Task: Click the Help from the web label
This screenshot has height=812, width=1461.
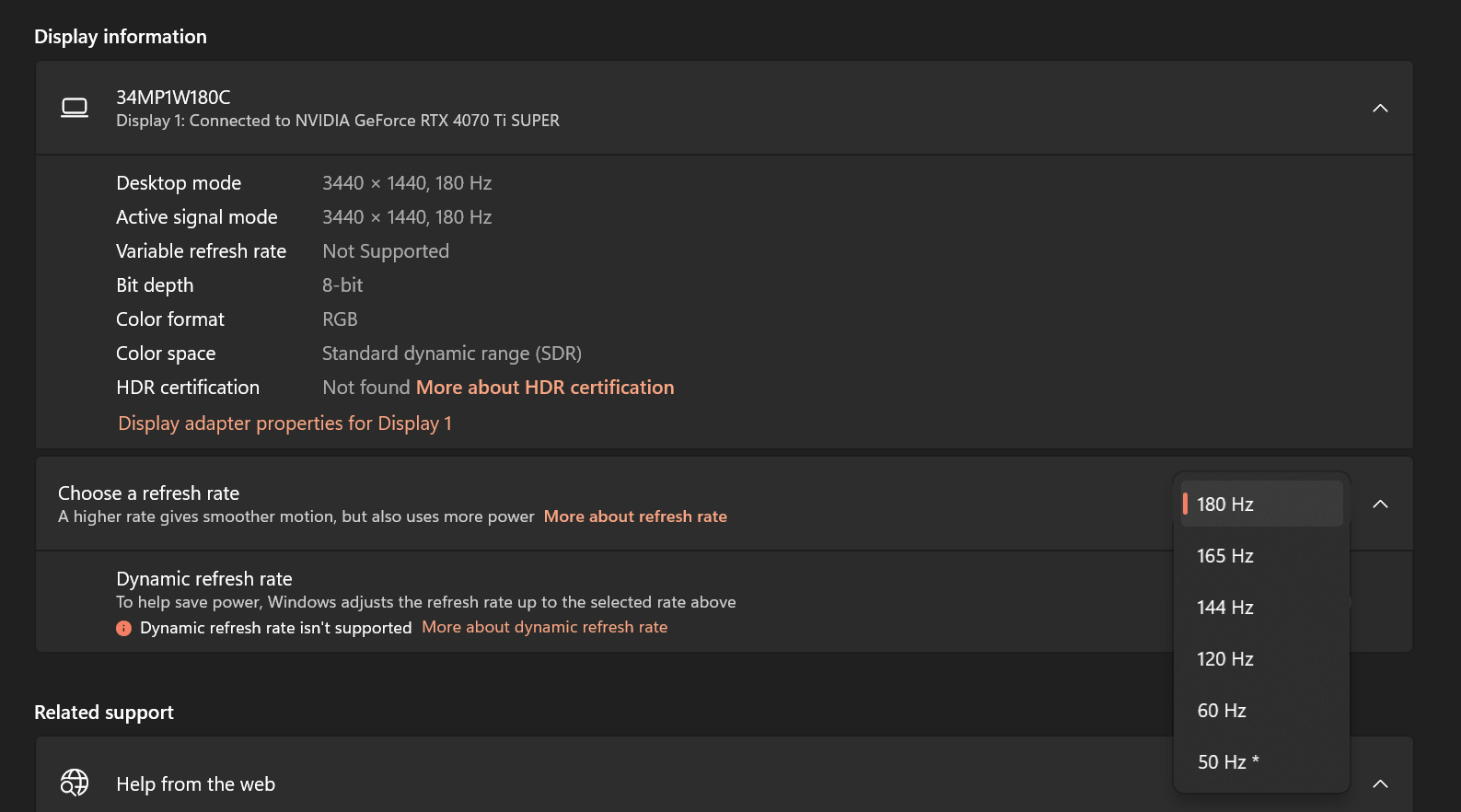Action: tap(195, 784)
